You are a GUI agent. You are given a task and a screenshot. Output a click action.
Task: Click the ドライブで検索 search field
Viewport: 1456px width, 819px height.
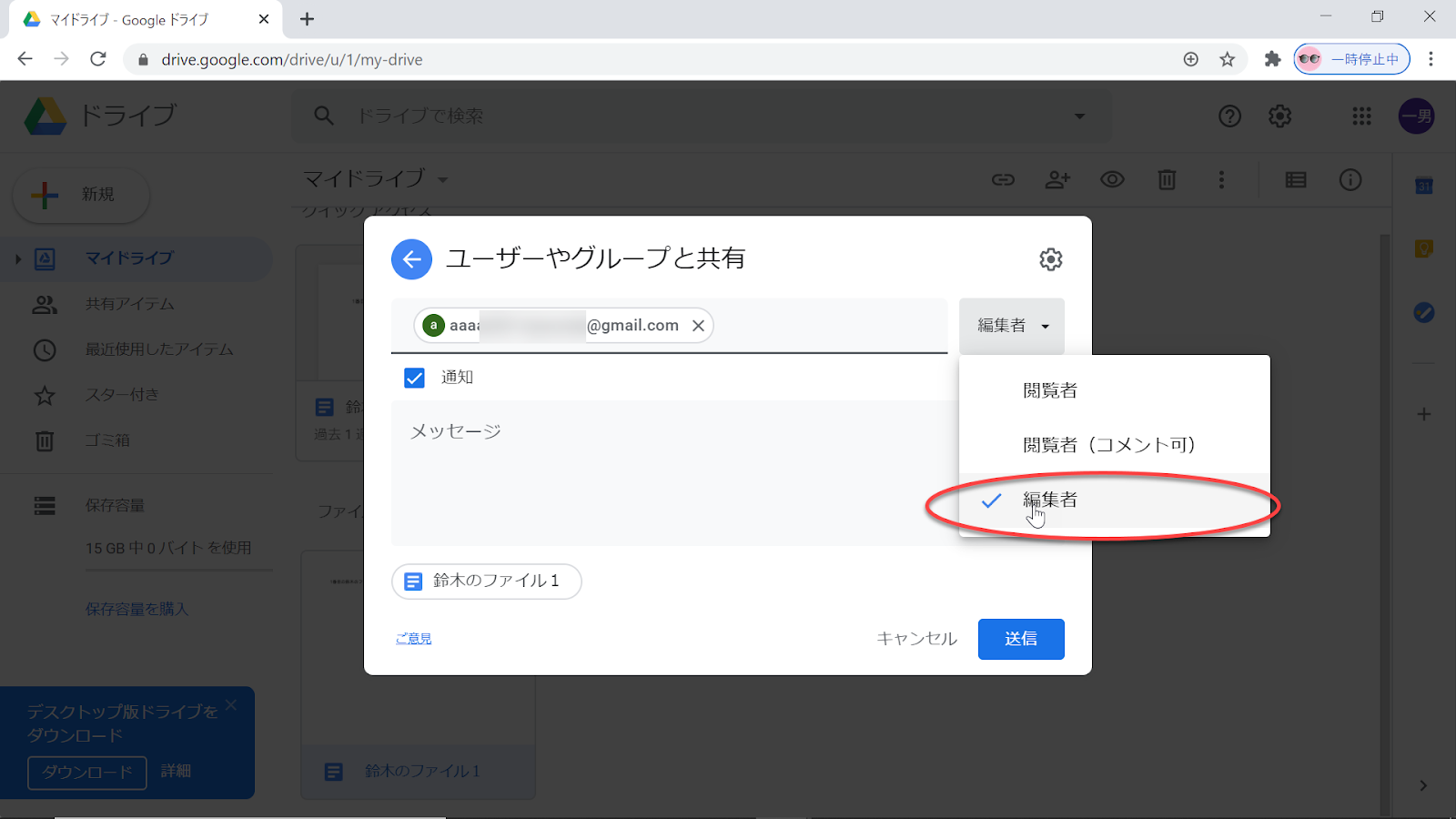(x=701, y=116)
